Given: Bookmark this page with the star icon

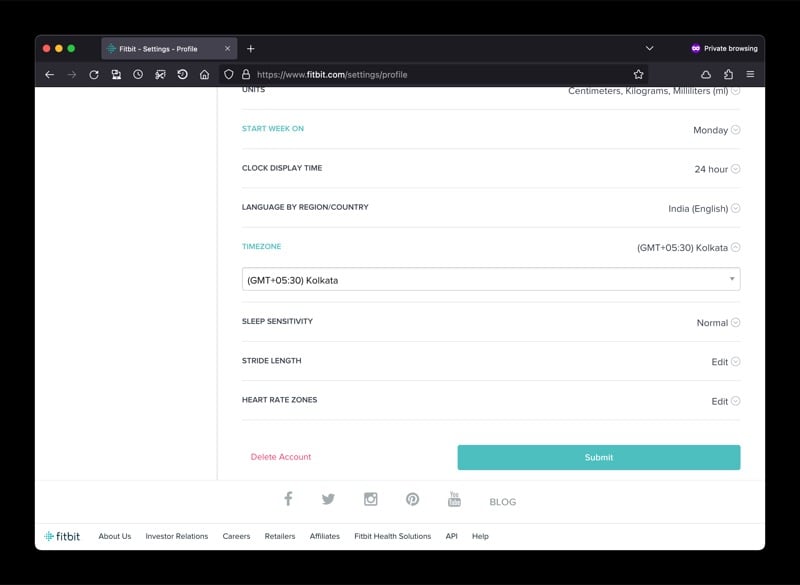Looking at the screenshot, I should [x=638, y=74].
